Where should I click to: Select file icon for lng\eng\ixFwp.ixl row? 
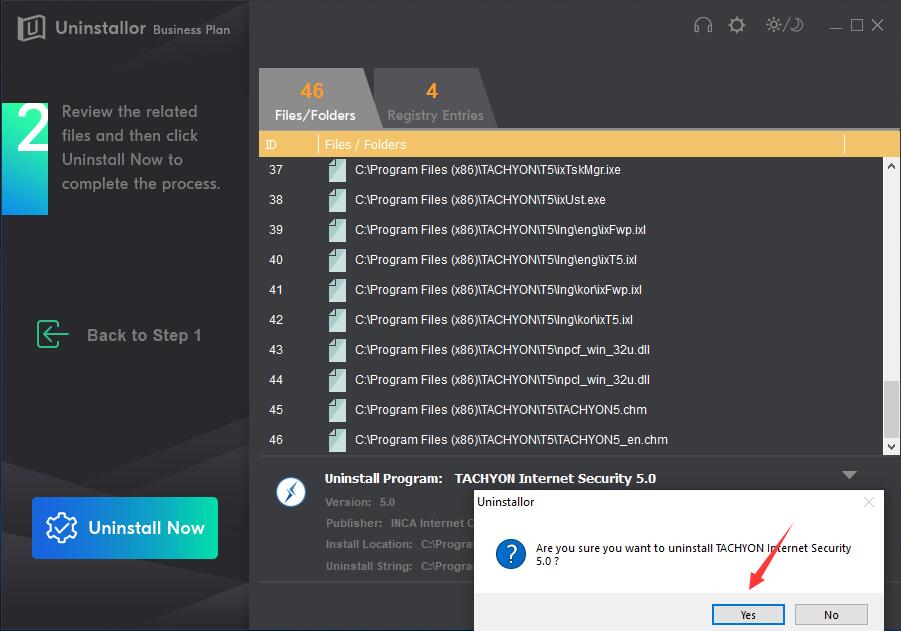click(x=337, y=230)
